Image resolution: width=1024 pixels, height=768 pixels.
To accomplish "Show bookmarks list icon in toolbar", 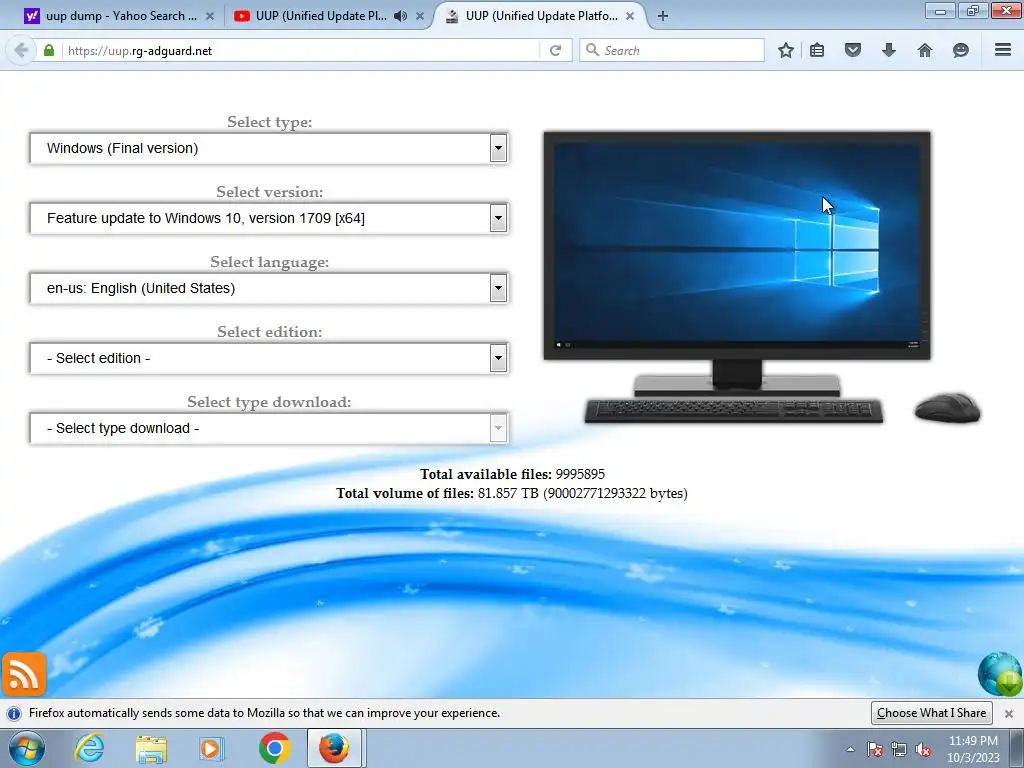I will [817, 50].
